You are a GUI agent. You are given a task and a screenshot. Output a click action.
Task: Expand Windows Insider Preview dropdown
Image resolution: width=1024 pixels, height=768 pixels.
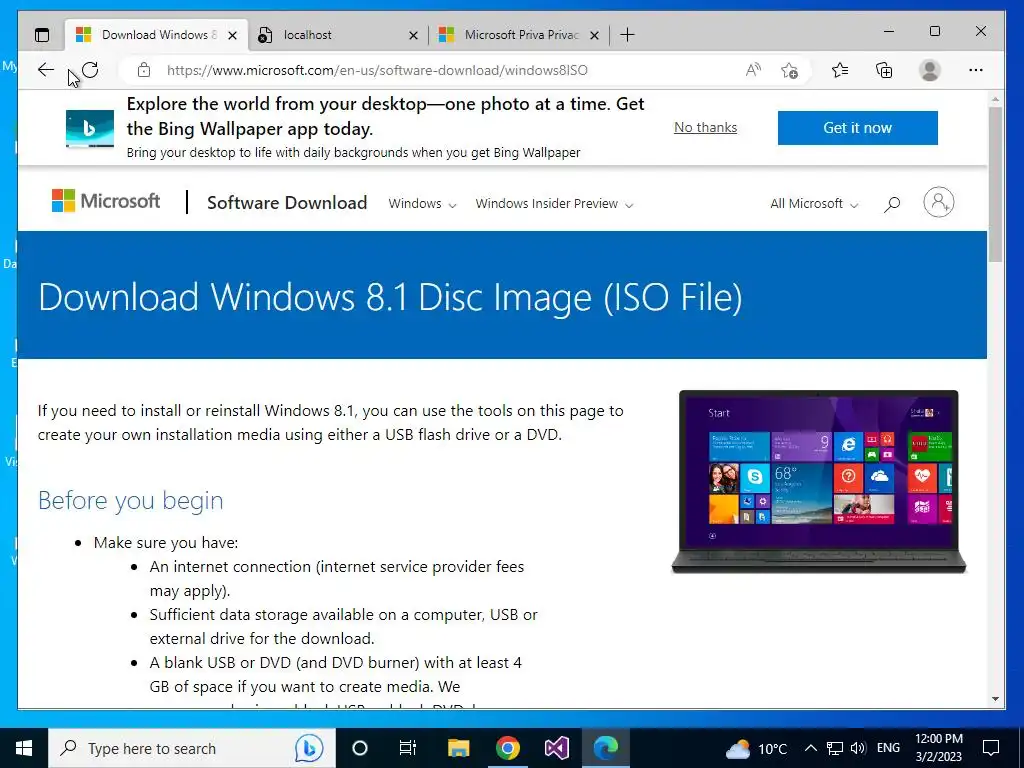[x=554, y=204]
